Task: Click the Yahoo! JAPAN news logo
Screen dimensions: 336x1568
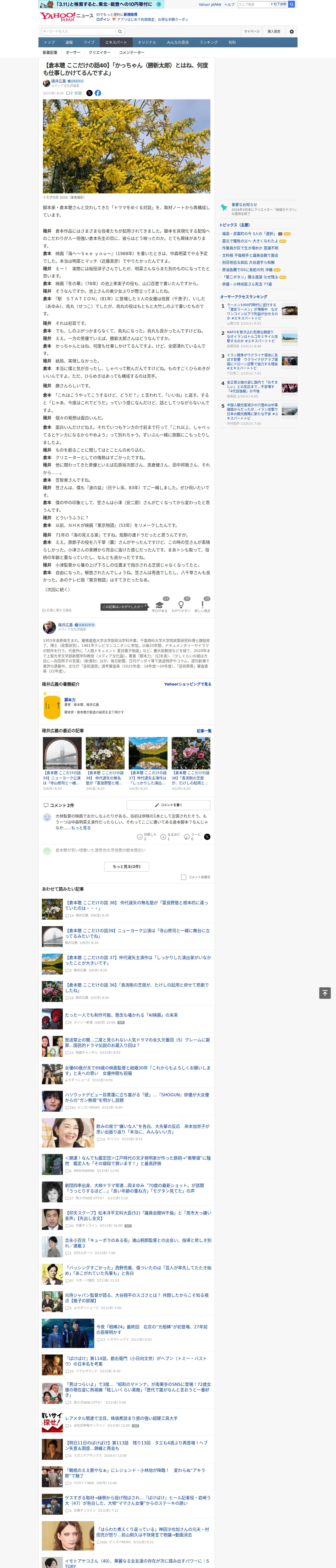Action: point(66,16)
